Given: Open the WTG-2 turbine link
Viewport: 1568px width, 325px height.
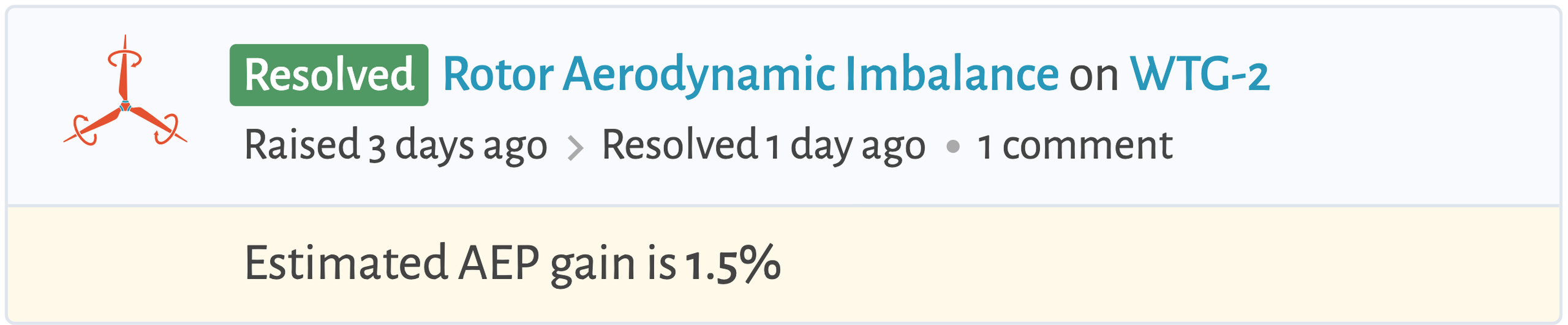Looking at the screenshot, I should pyautogui.click(x=1199, y=75).
